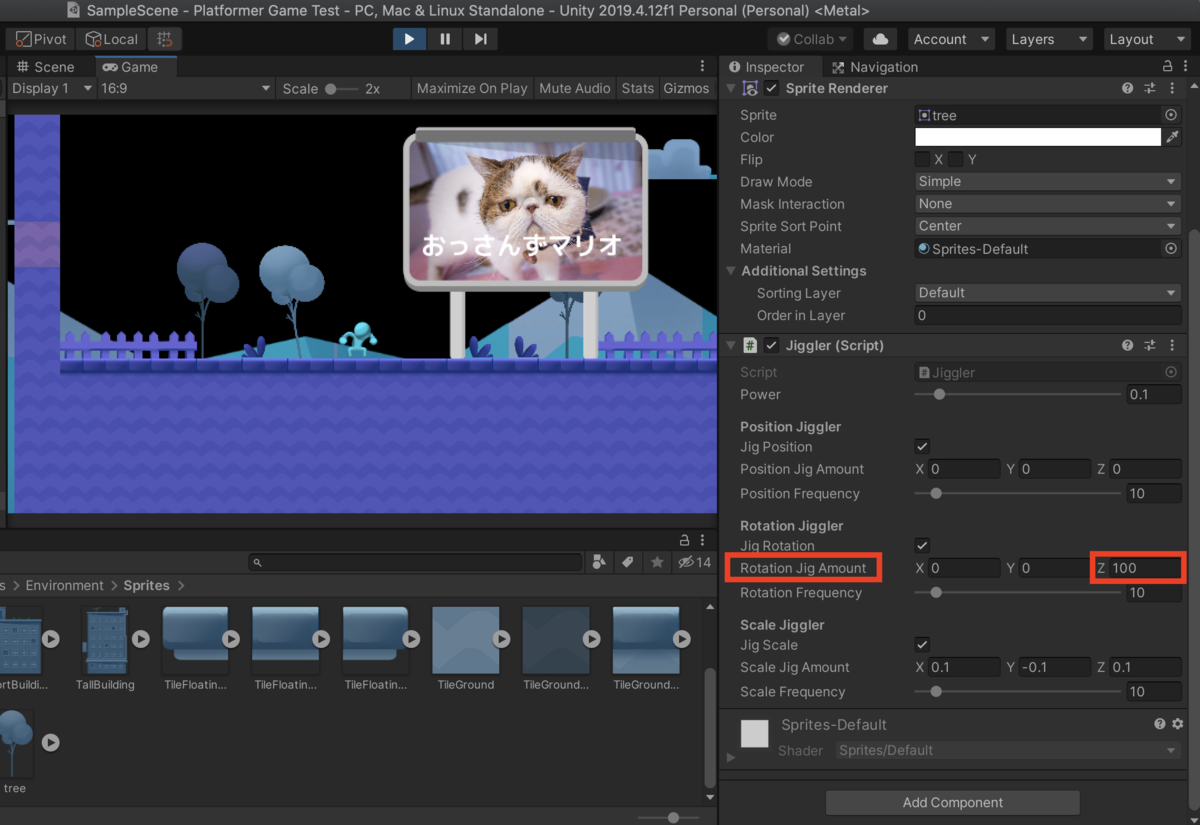
Task: Open the Sorting Layer dropdown
Action: point(1048,293)
